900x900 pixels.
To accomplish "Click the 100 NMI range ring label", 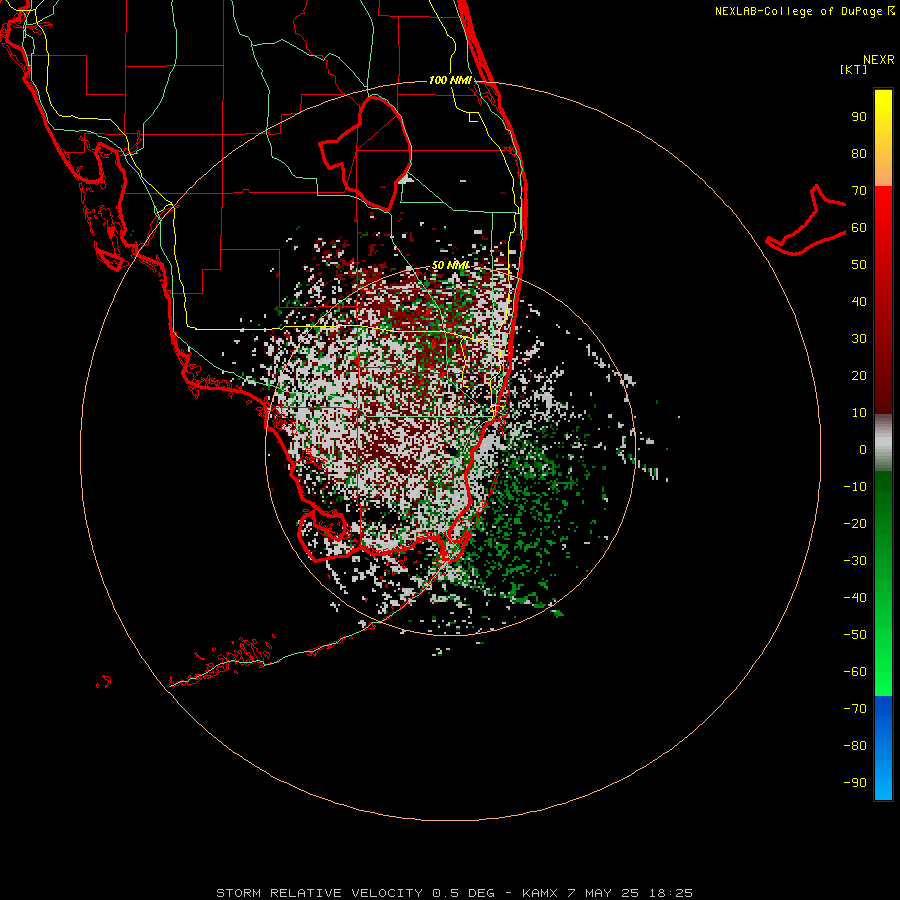I will (x=451, y=80).
